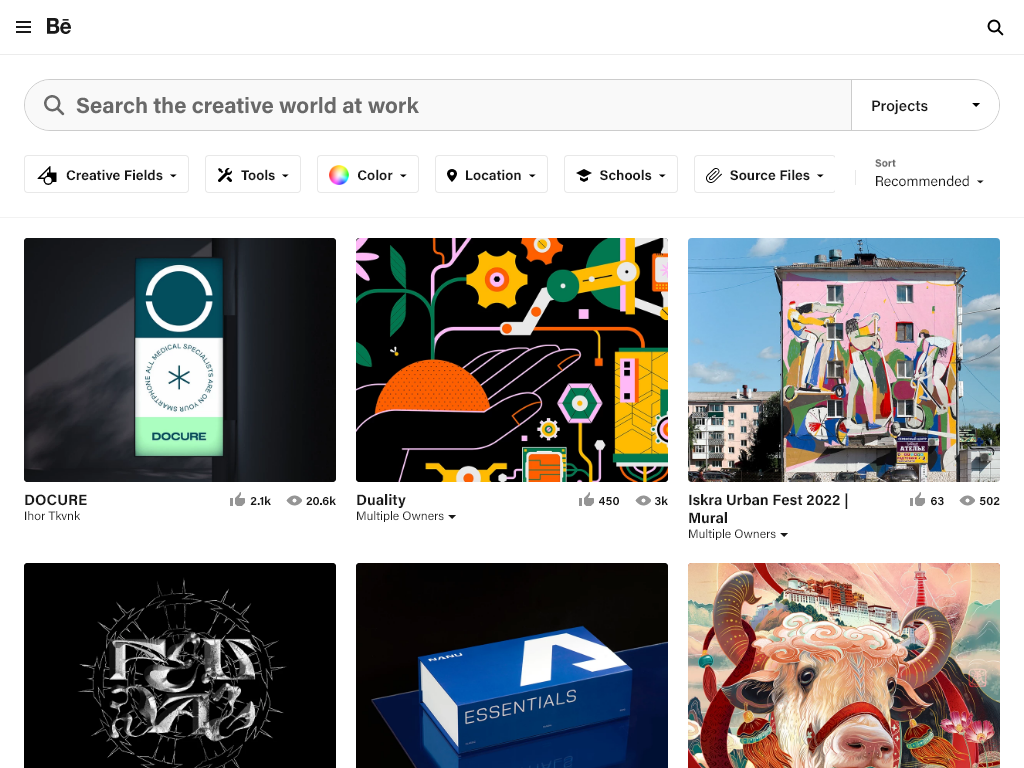Go to Behance home via Bē logo
This screenshot has height=768, width=1024.
pyautogui.click(x=59, y=26)
